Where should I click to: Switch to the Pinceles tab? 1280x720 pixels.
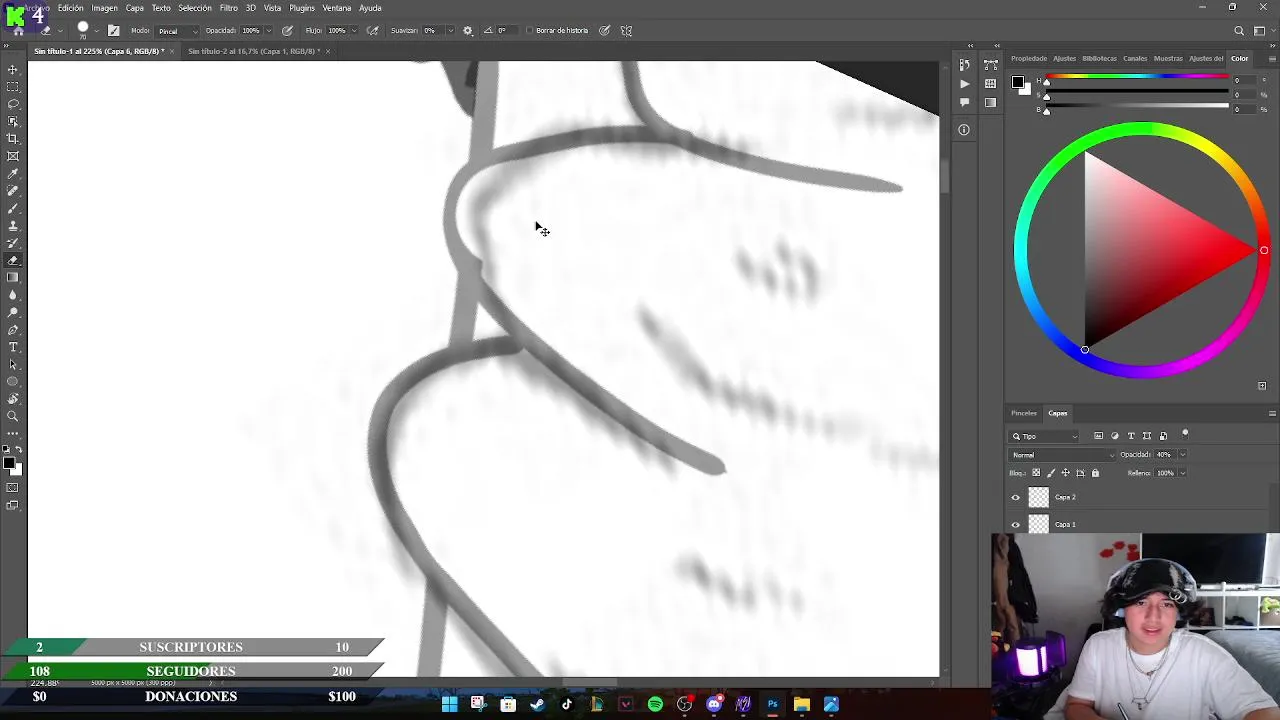coord(1024,413)
